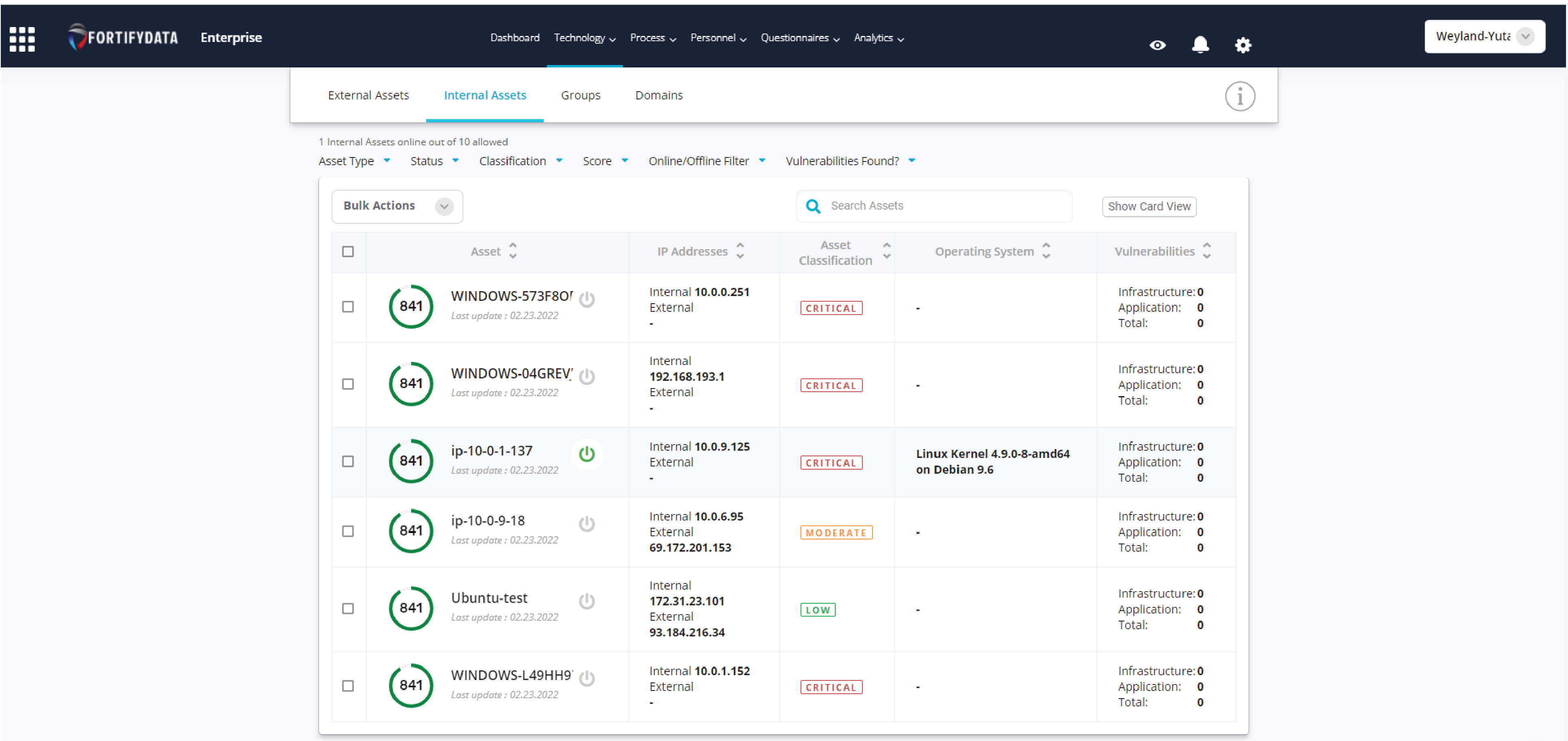Click the eye visibility icon in top bar
The height and width of the screenshot is (741, 1568).
coord(1157,45)
